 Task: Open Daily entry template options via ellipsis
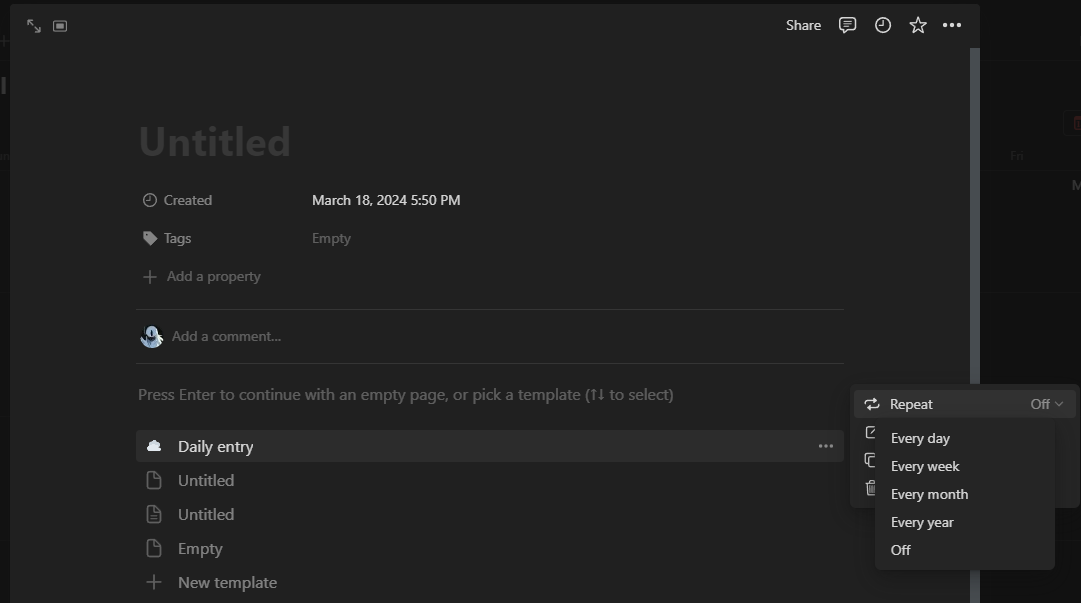pos(825,446)
